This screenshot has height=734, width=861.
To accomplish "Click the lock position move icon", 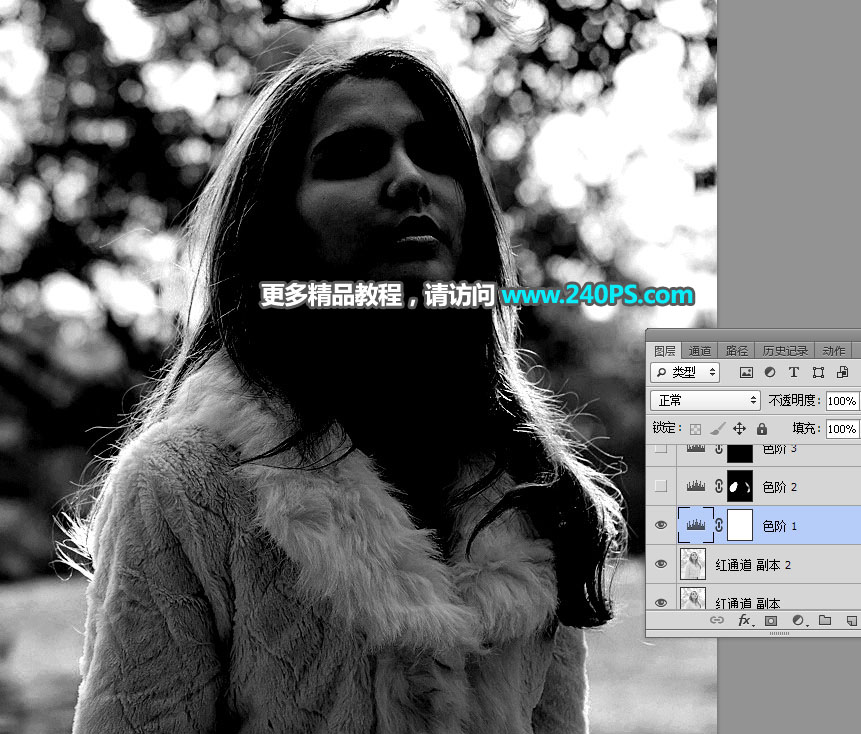I will 740,429.
